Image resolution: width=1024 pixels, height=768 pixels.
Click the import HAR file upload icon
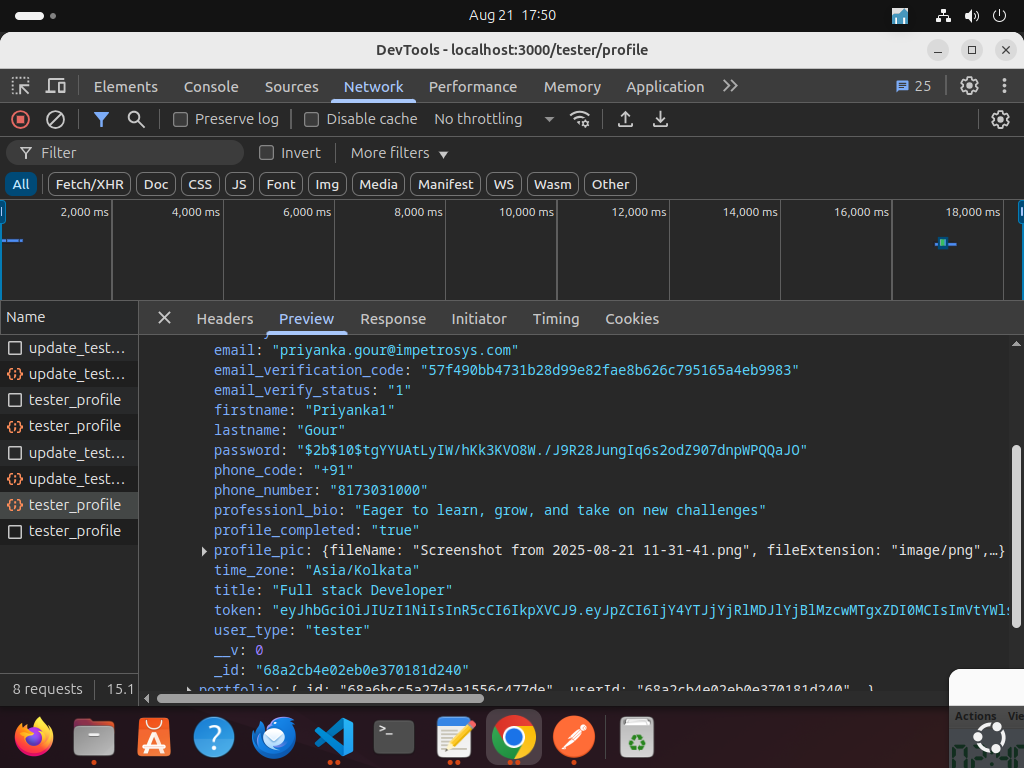coord(625,119)
